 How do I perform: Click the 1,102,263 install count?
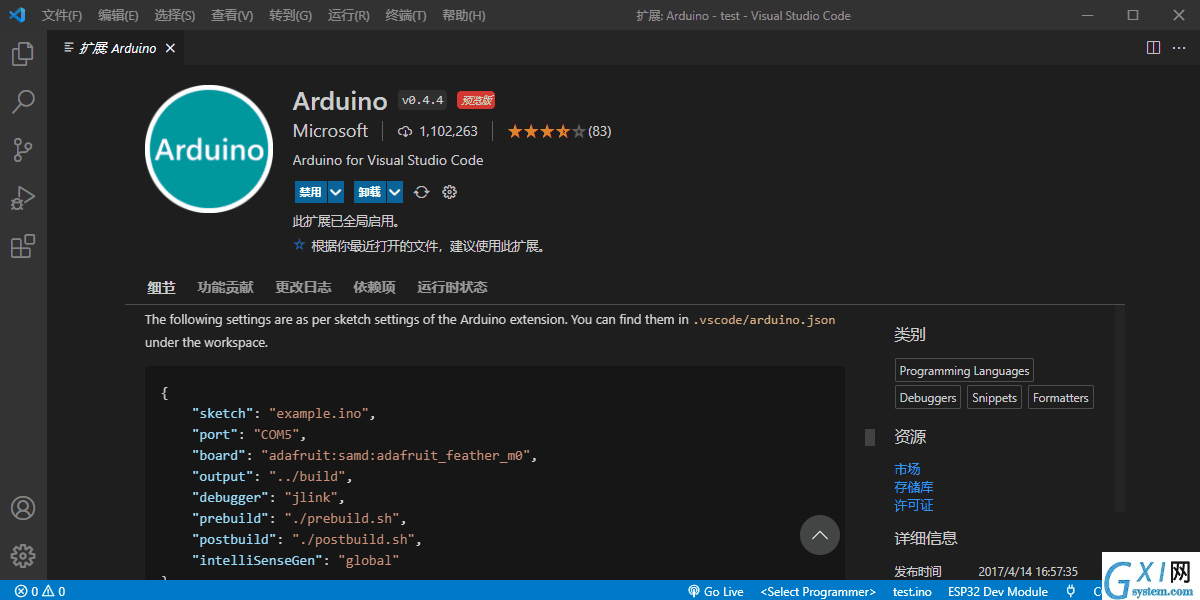point(448,131)
